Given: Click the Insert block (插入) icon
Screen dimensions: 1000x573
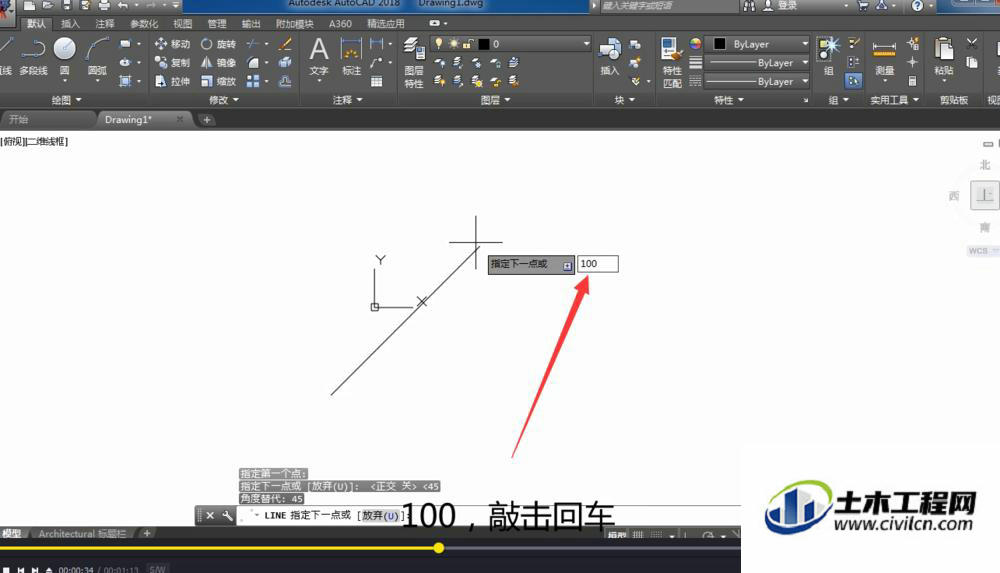Looking at the screenshot, I should (x=610, y=56).
